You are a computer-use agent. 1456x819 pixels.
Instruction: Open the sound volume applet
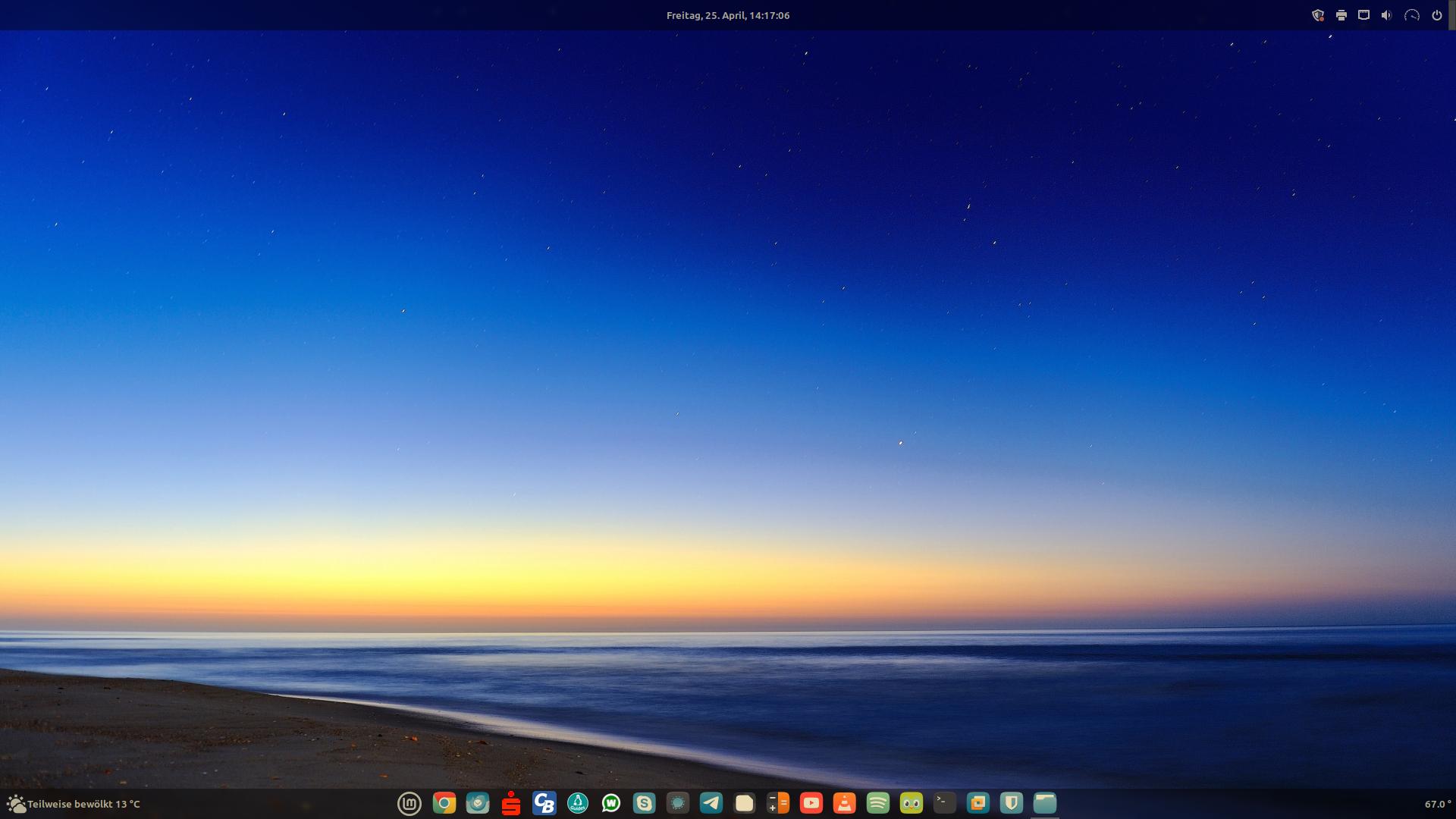coord(1387,15)
